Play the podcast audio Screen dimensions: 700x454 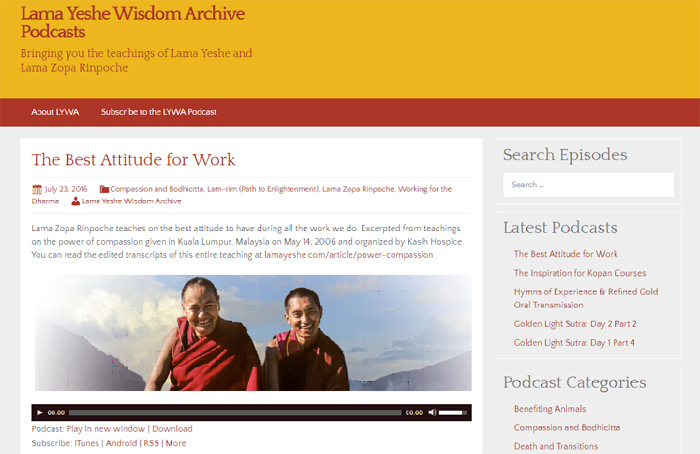pos(40,412)
